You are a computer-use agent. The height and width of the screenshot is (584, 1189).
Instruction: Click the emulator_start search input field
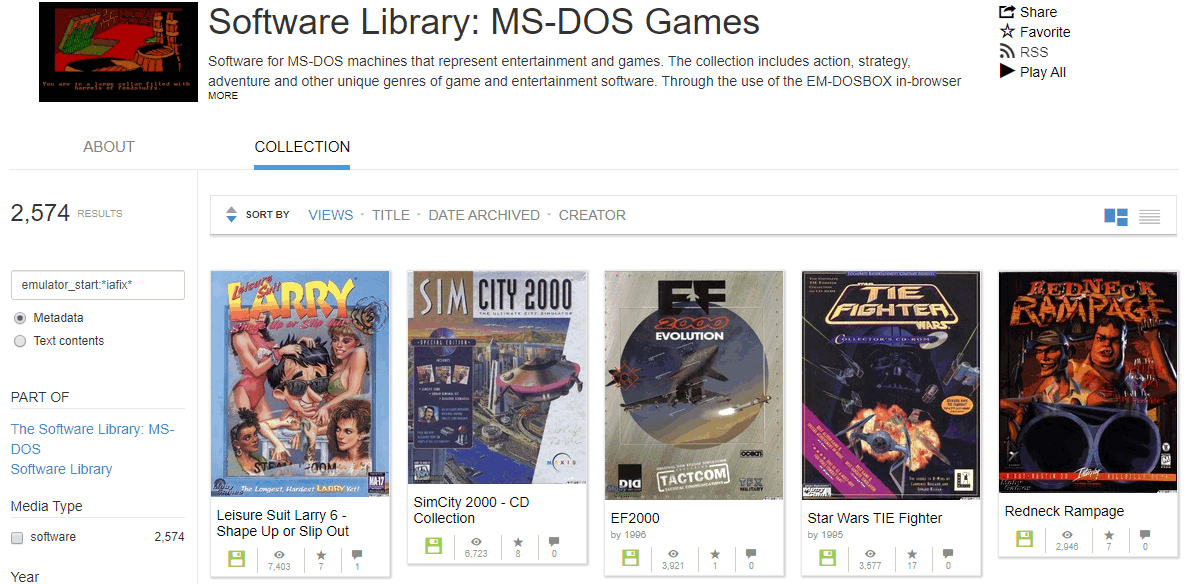click(x=98, y=284)
